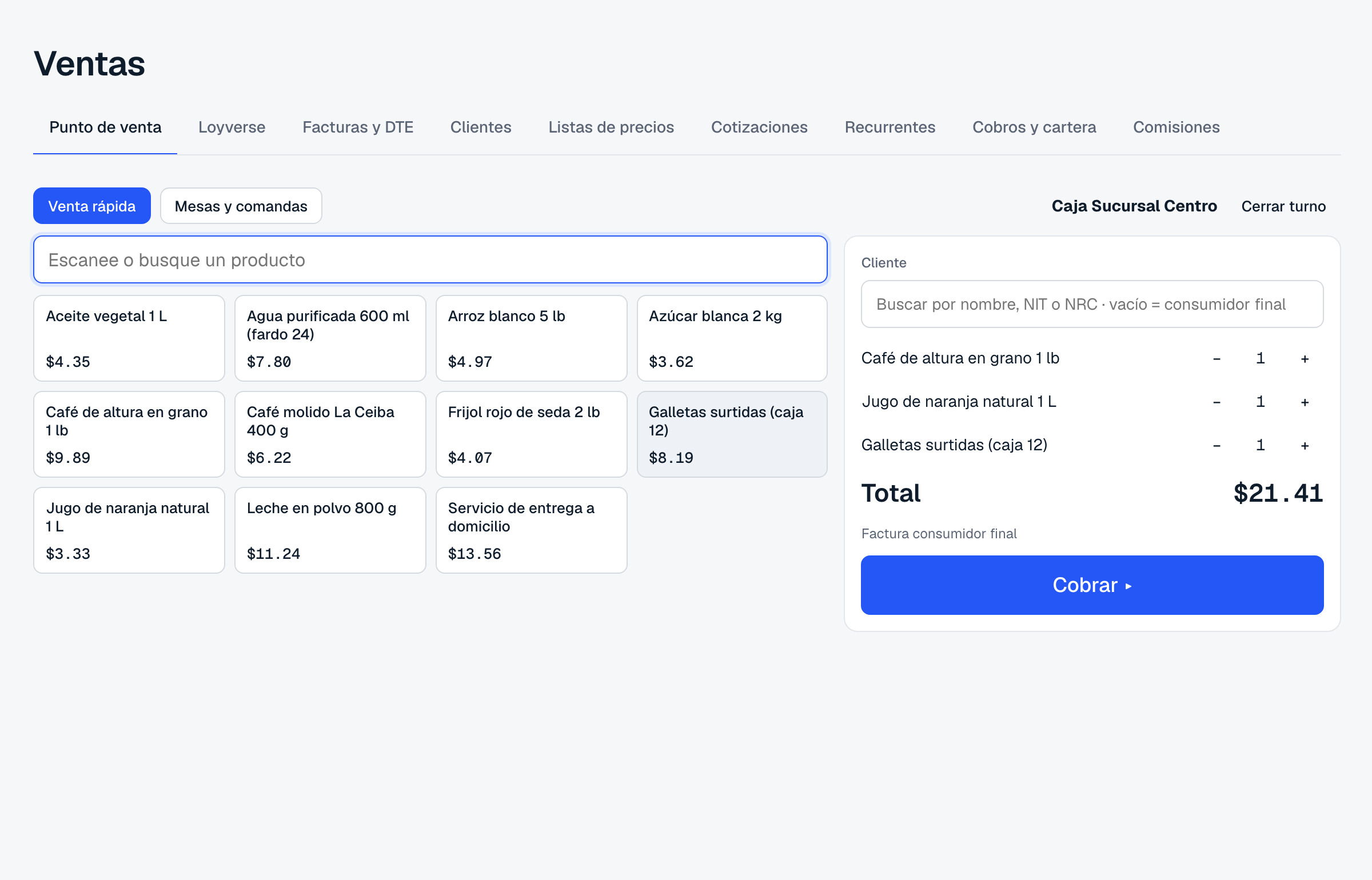Click the Cliente search field
Image resolution: width=1372 pixels, height=880 pixels.
pos(1092,304)
